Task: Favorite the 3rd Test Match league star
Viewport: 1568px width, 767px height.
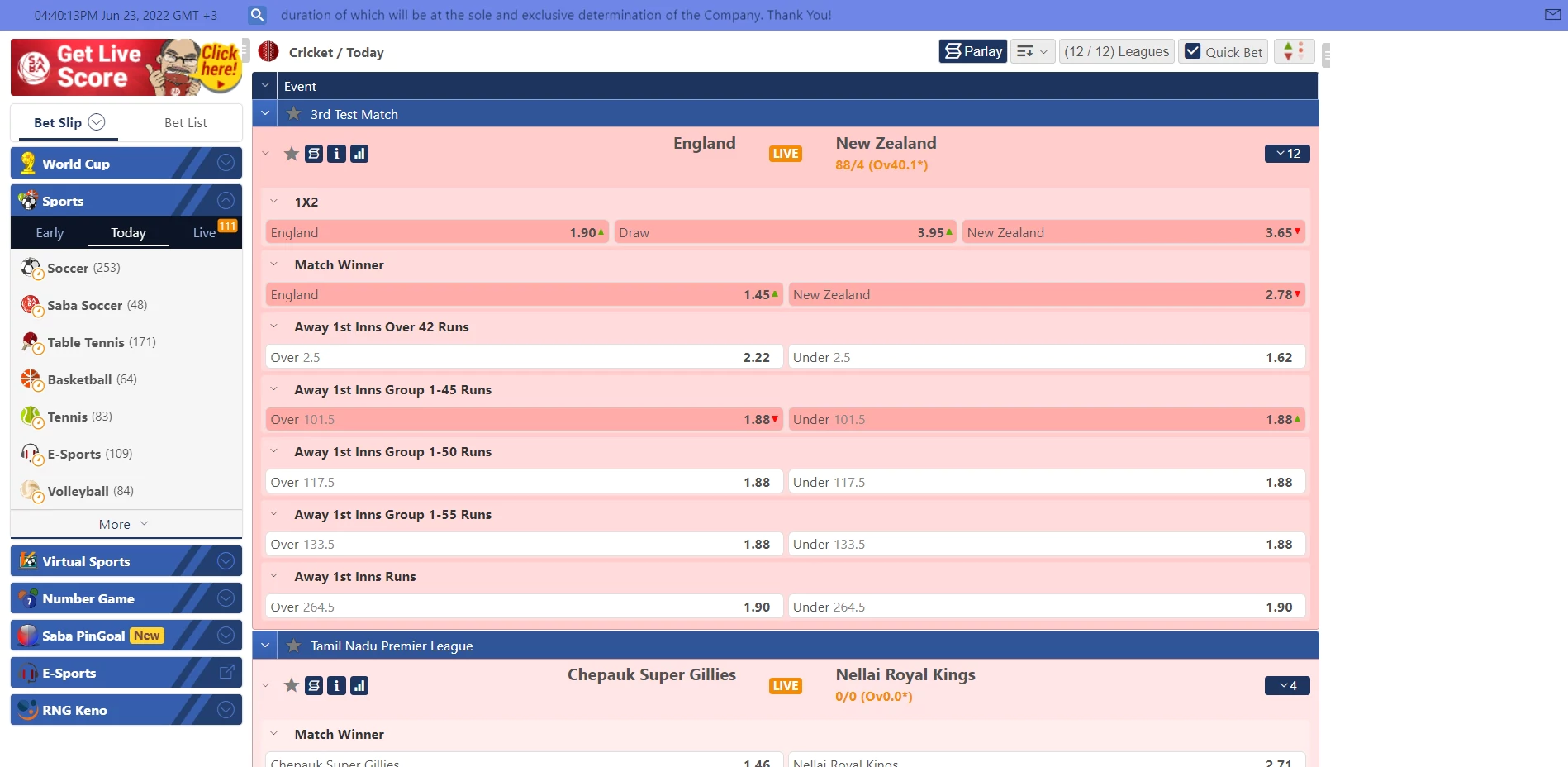Action: [293, 114]
